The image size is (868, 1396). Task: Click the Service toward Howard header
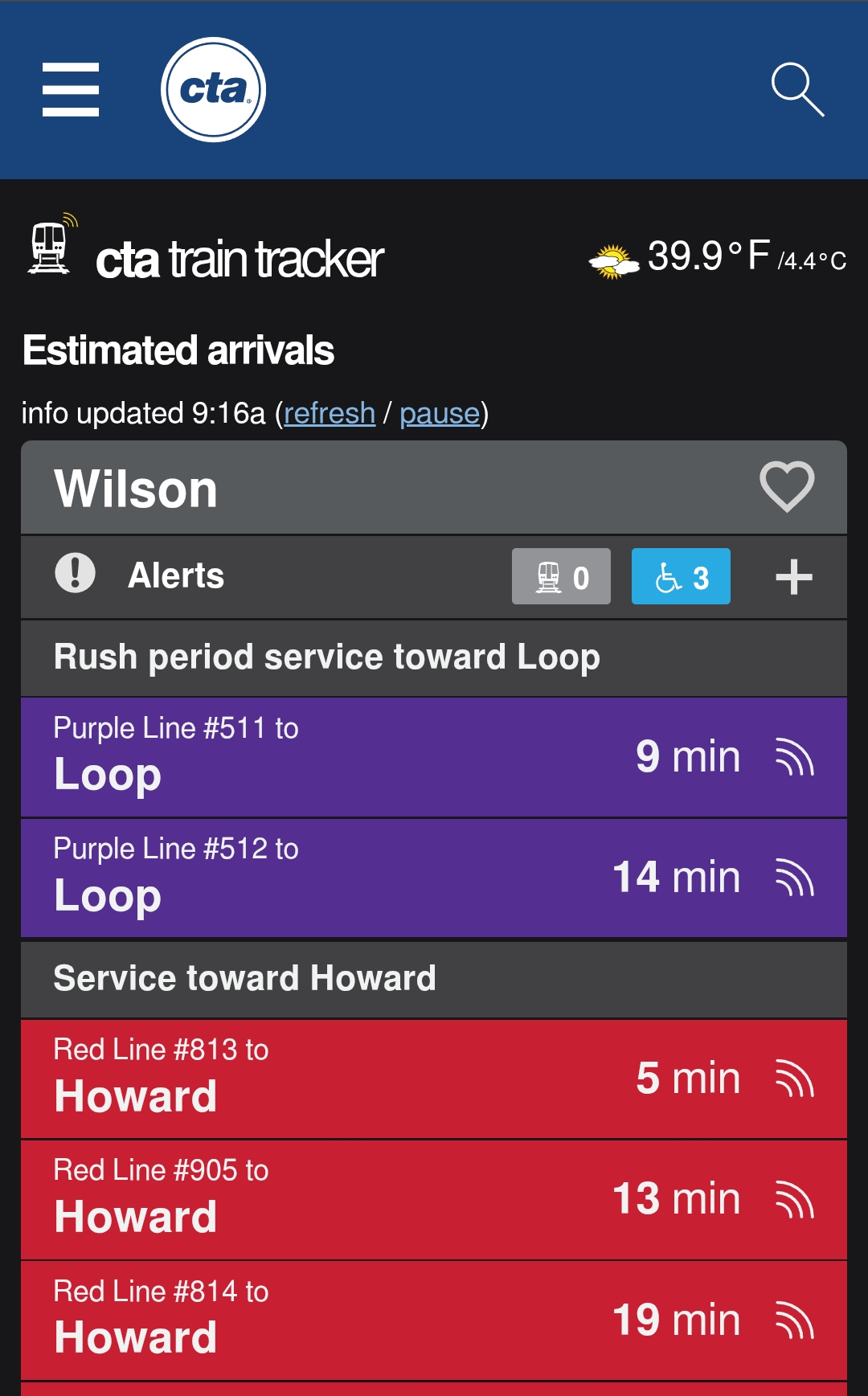tap(244, 979)
